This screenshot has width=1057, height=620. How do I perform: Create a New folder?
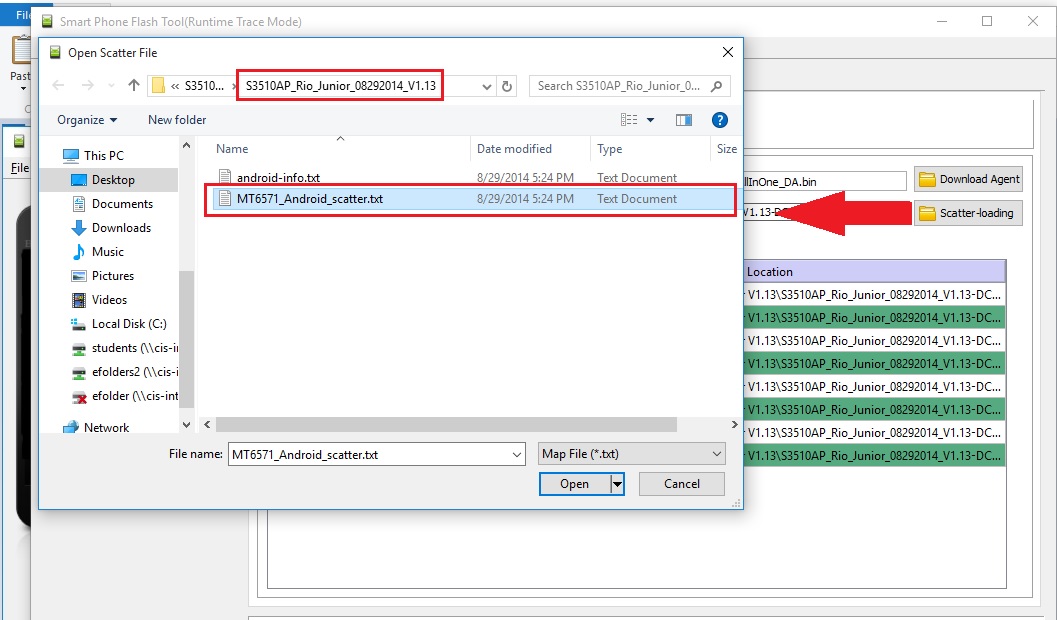[177, 120]
